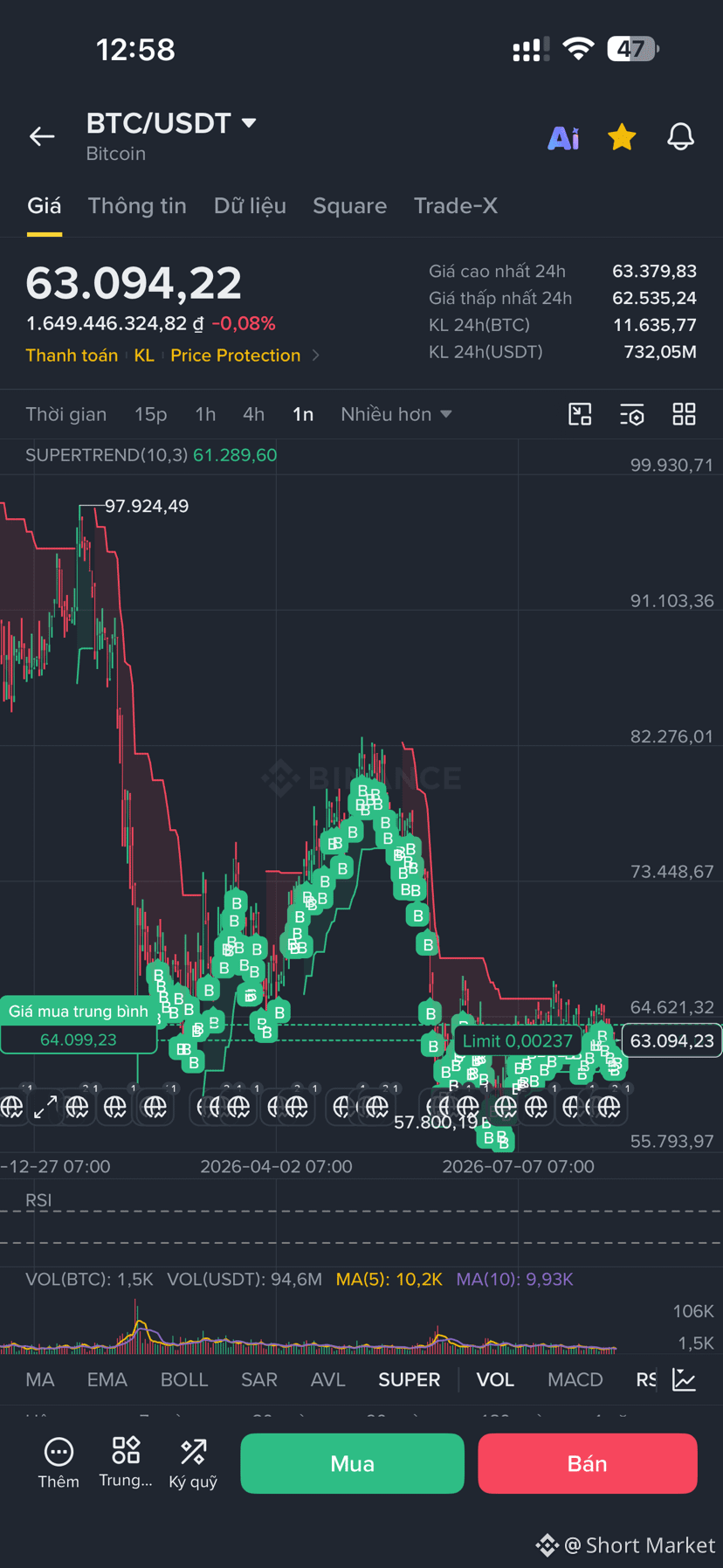Image resolution: width=723 pixels, height=1568 pixels.
Task: Tap the 57.800,19 low price label
Action: pos(436,1122)
